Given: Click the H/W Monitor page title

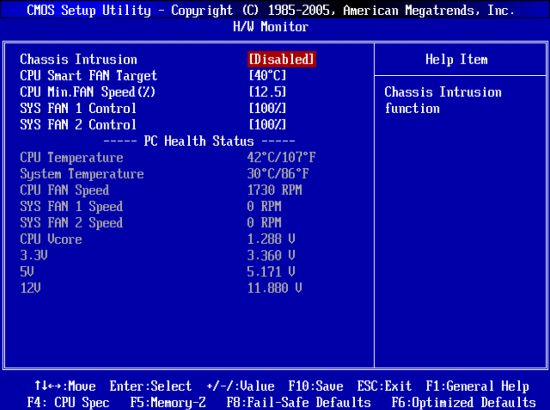Looking at the screenshot, I should click(271, 27).
